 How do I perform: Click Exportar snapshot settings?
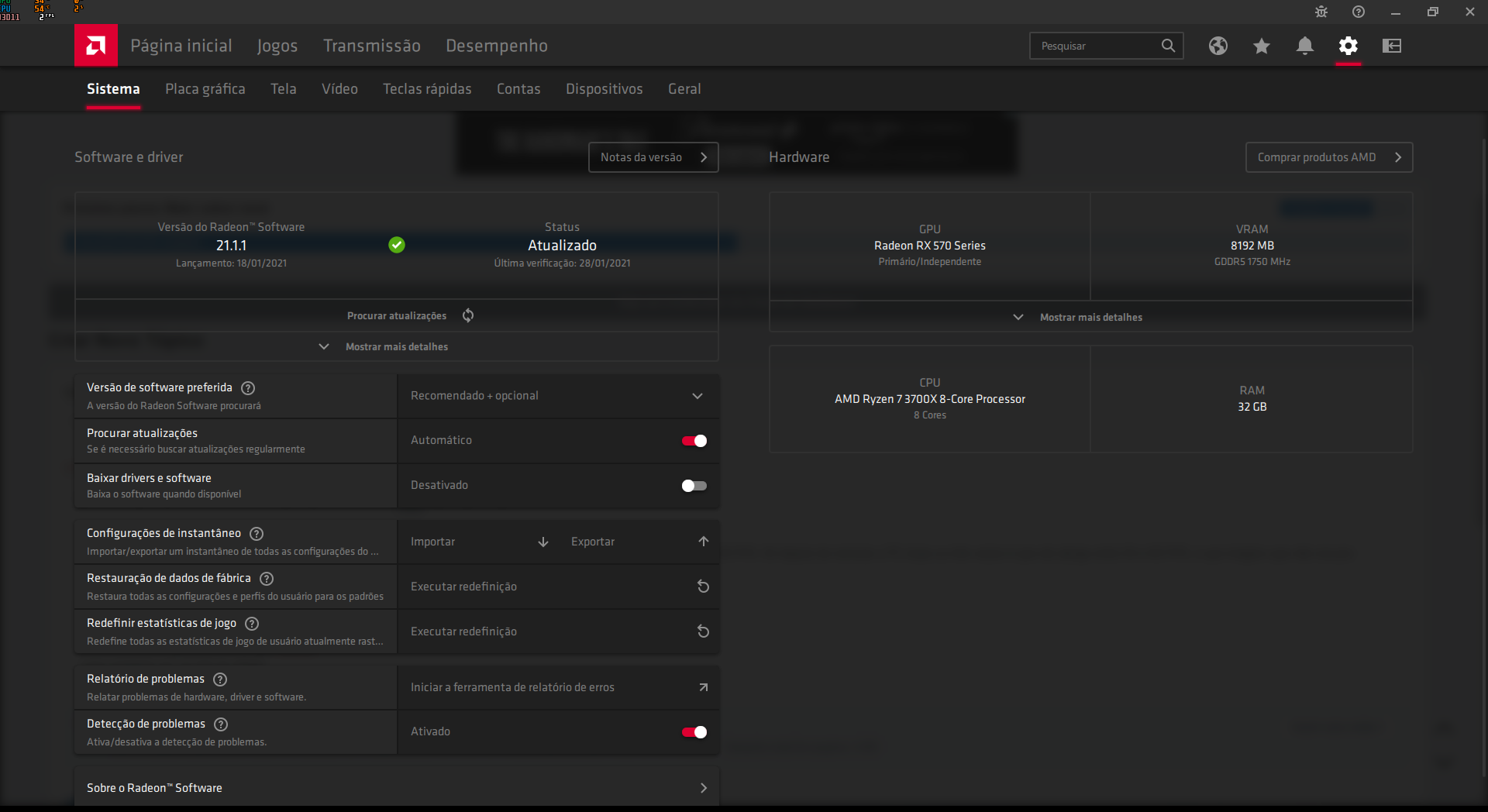tap(639, 542)
